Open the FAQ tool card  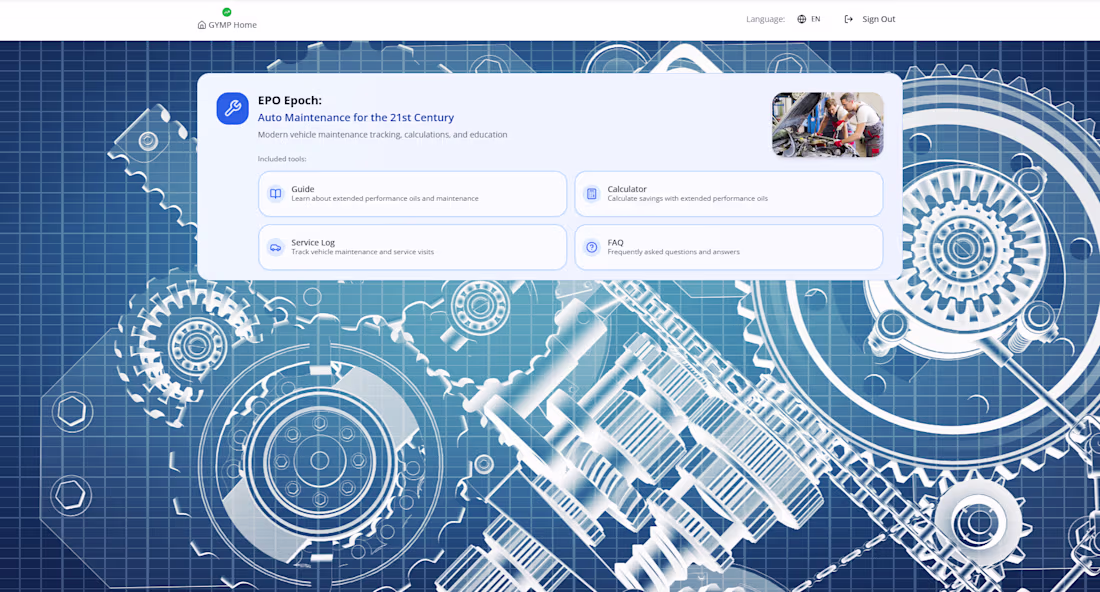point(728,247)
